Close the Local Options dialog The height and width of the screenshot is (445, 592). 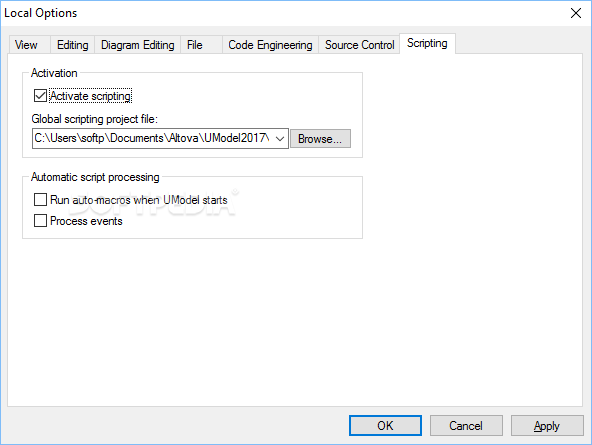tap(576, 13)
